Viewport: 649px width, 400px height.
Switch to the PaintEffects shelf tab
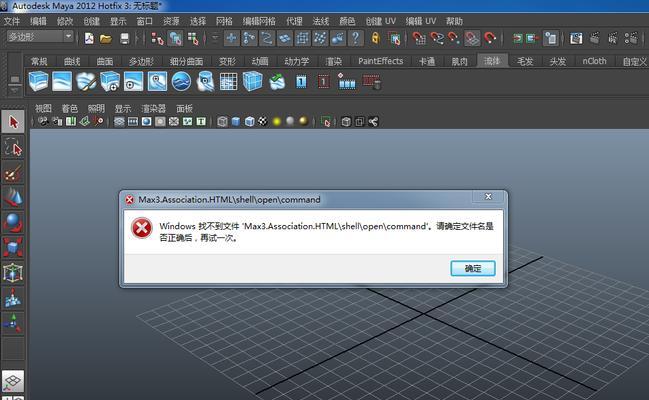click(x=380, y=61)
